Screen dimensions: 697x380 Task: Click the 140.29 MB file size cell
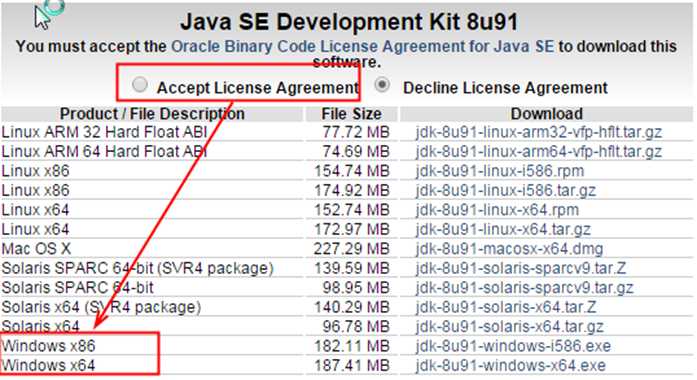[x=352, y=307]
